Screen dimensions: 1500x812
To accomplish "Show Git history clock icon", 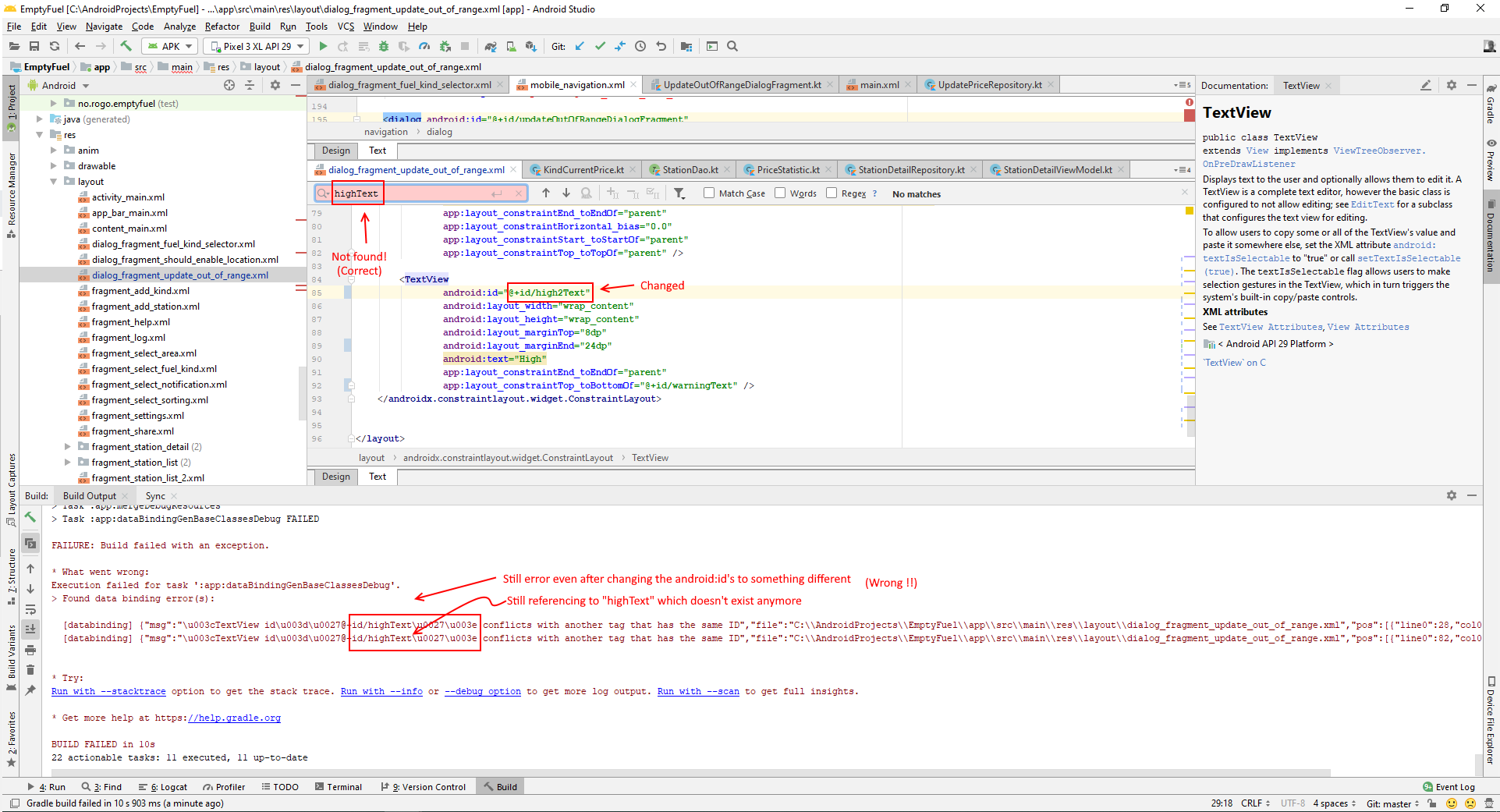I will pos(640,47).
